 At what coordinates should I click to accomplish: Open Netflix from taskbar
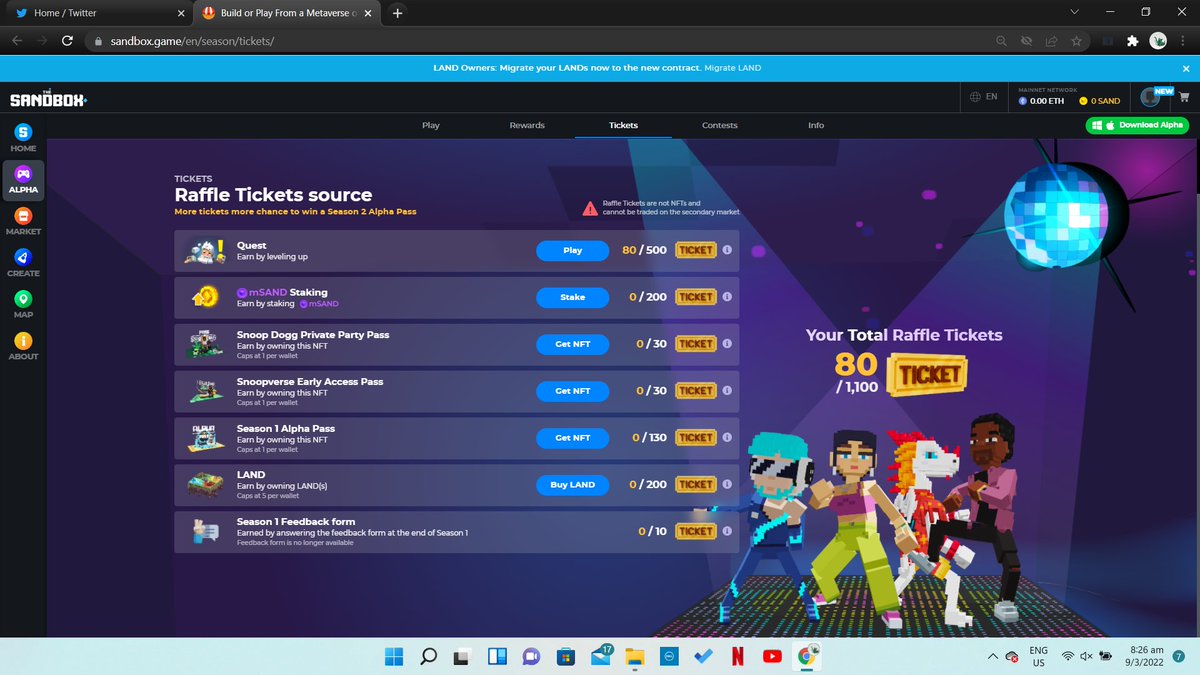click(736, 657)
